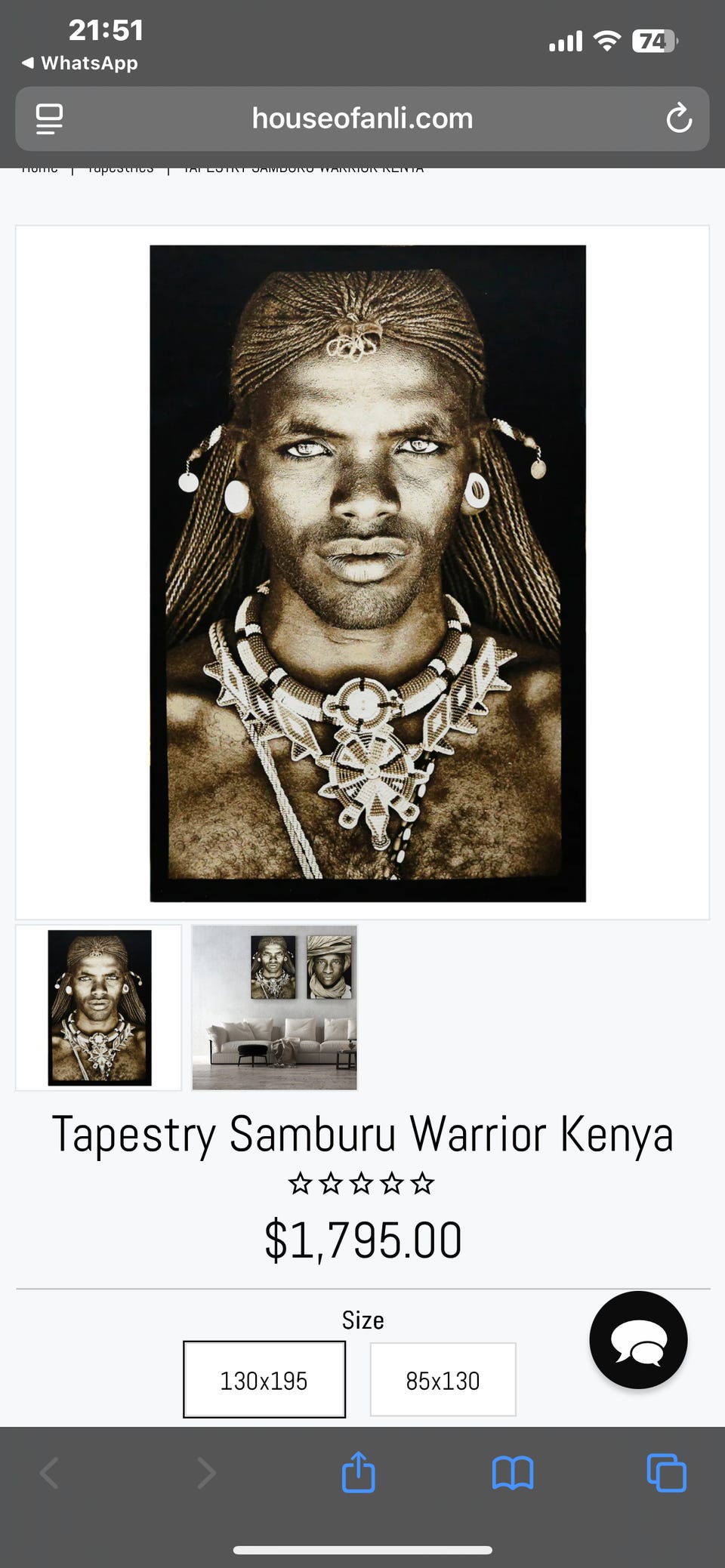The width and height of the screenshot is (725, 1568).
Task: Tap the Tapestry Samburu Warrior Kenya title
Action: (362, 1135)
